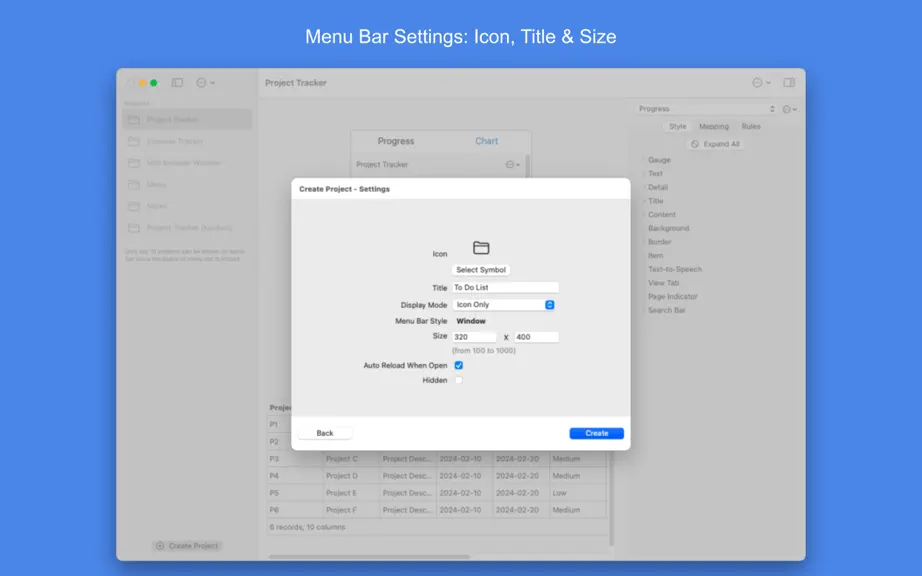Click the blue Create button
Image resolution: width=922 pixels, height=576 pixels.
596,433
